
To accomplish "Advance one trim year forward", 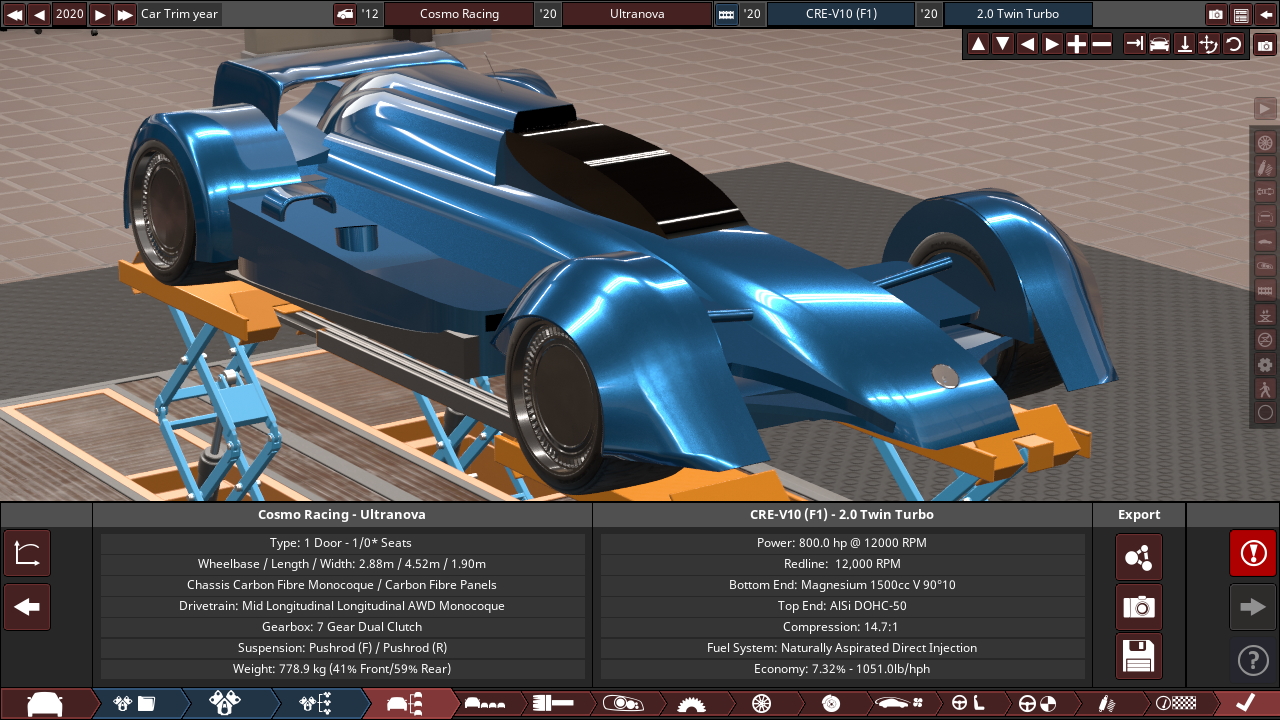I will click(100, 14).
